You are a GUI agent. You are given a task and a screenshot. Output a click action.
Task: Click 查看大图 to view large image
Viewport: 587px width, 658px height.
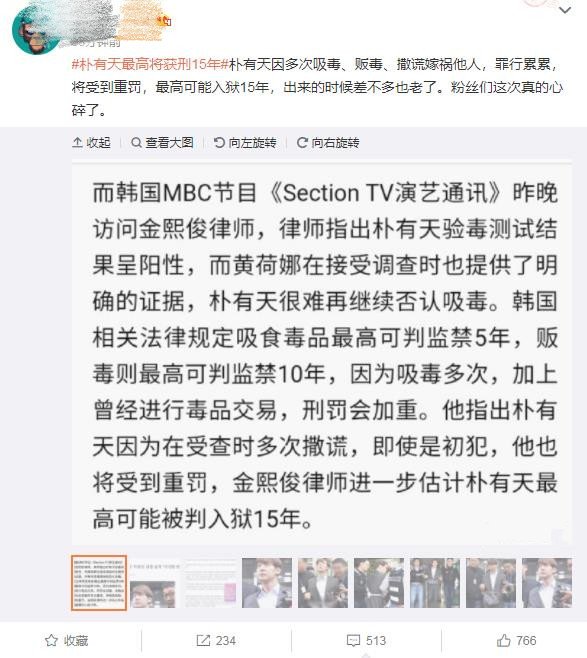tap(162, 143)
